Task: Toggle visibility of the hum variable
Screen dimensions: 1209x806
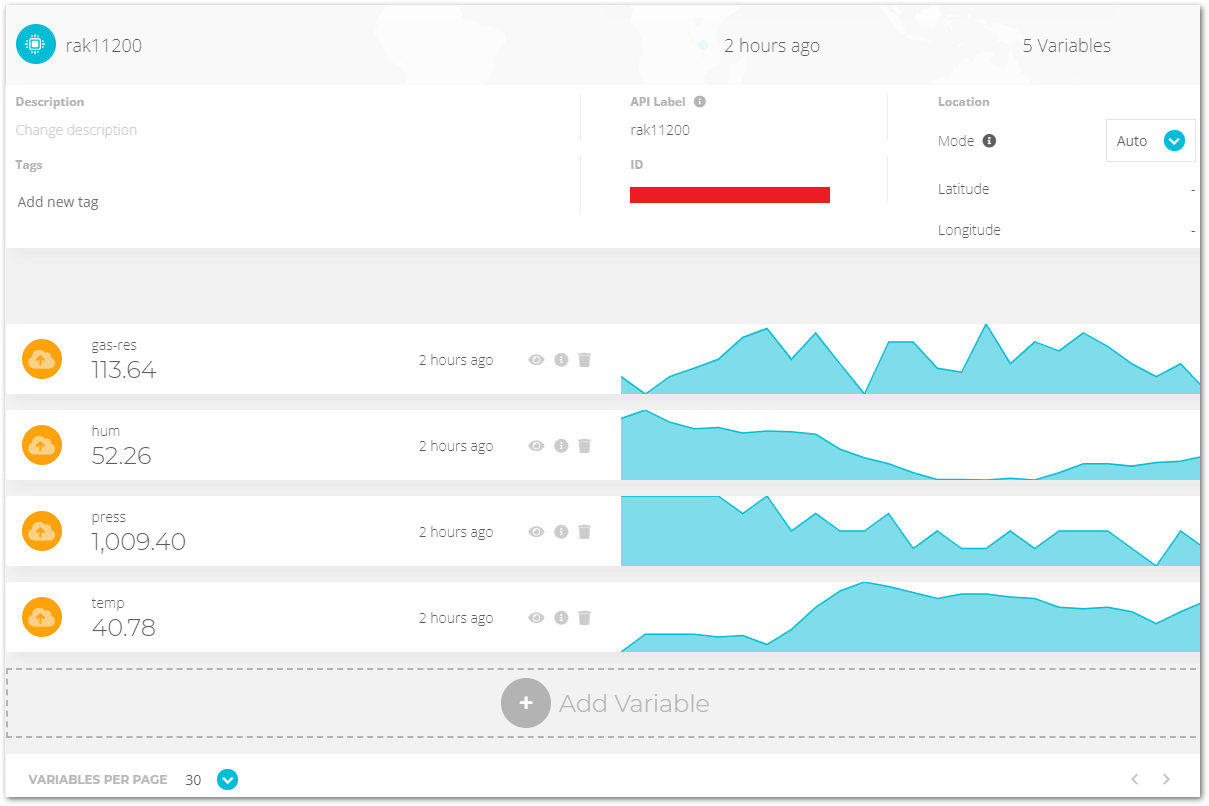Action: pyautogui.click(x=536, y=445)
